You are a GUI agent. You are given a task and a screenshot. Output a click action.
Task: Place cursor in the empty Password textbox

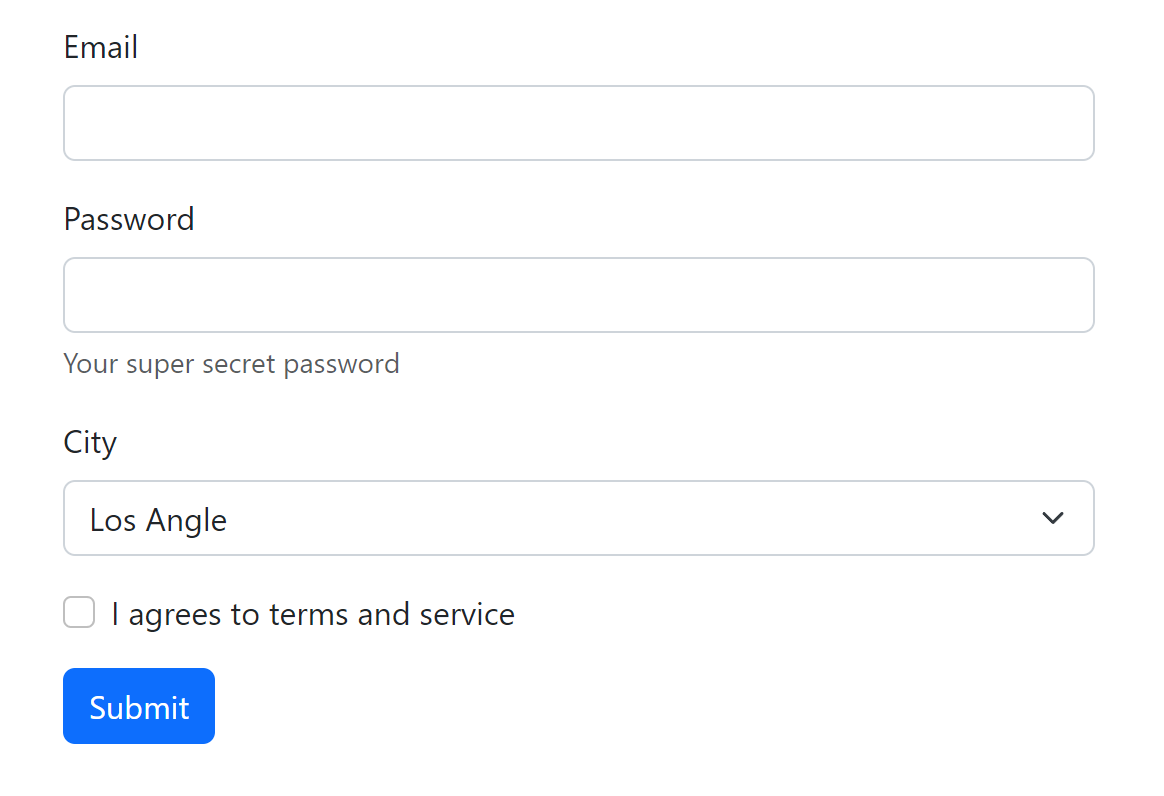click(x=578, y=295)
